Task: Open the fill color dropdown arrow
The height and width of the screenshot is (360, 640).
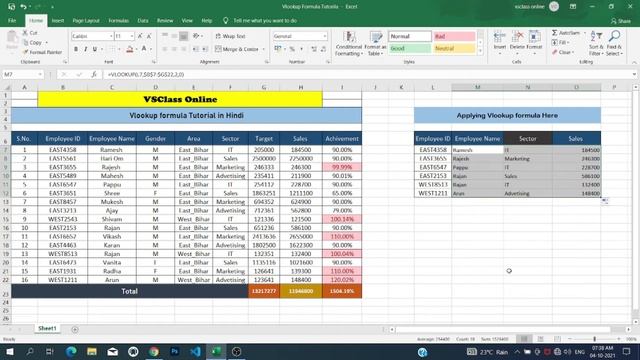Action: coord(136,49)
